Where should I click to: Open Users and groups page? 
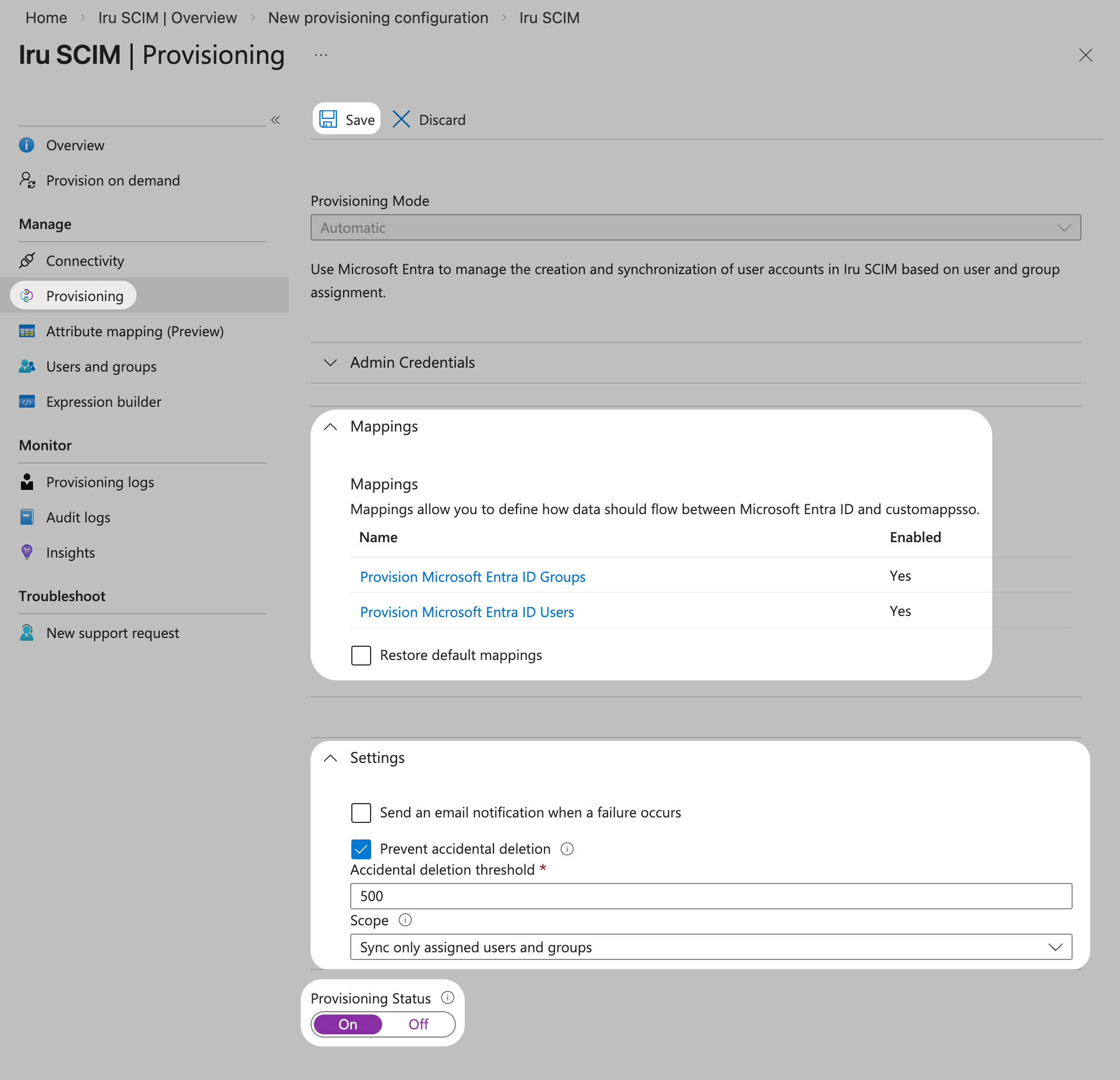[x=101, y=367]
